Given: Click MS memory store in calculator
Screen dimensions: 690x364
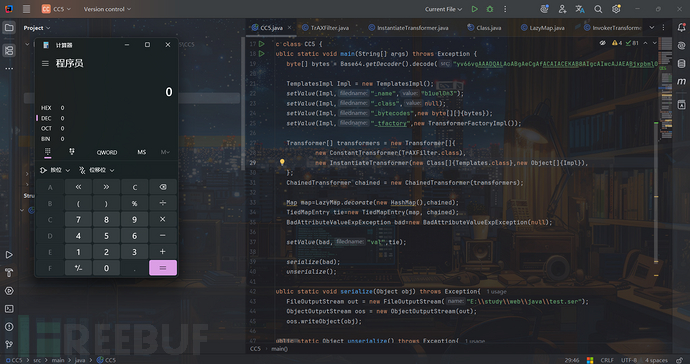Looking at the screenshot, I should (141, 152).
